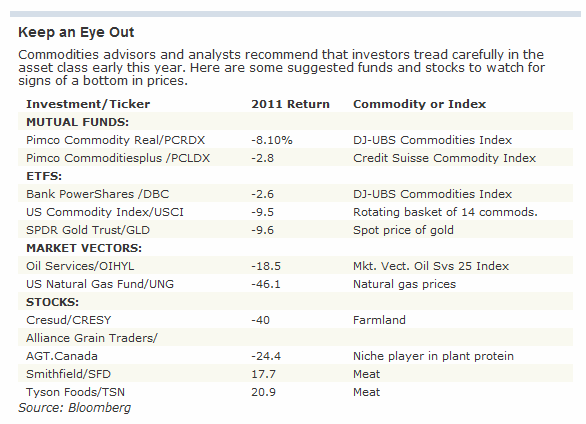Click Pimco Commoditiesplus /PCLDX entry
The height and width of the screenshot is (424, 586).
(118, 158)
